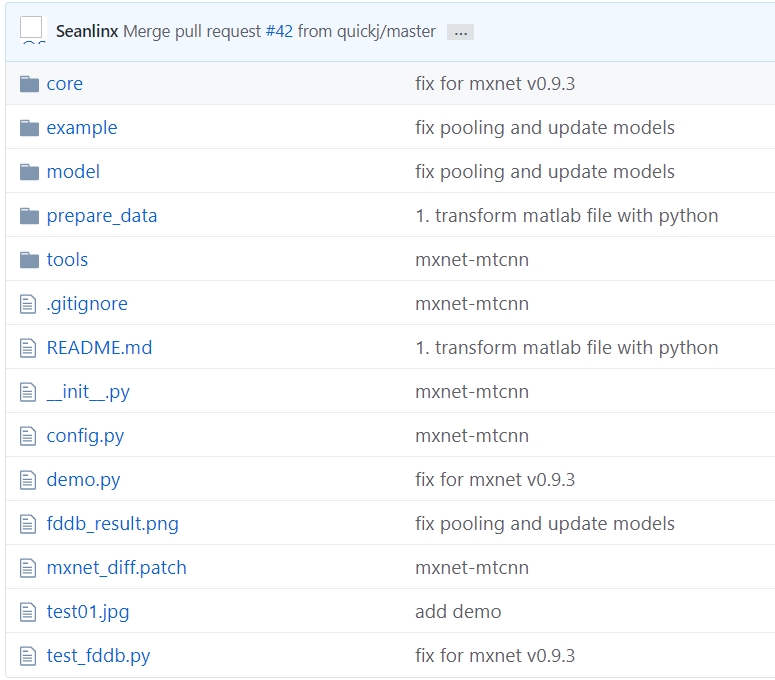Image resolution: width=775 pixels, height=680 pixels.
Task: Click the core folder icon
Action: [29, 84]
